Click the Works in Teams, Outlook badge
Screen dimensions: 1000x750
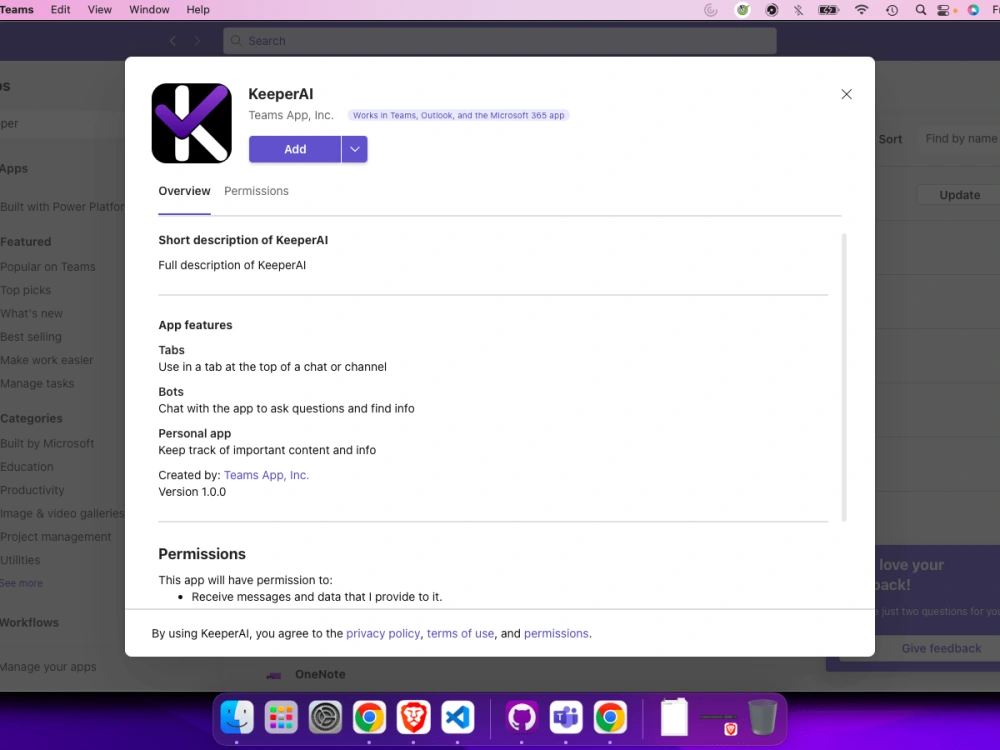tap(459, 115)
